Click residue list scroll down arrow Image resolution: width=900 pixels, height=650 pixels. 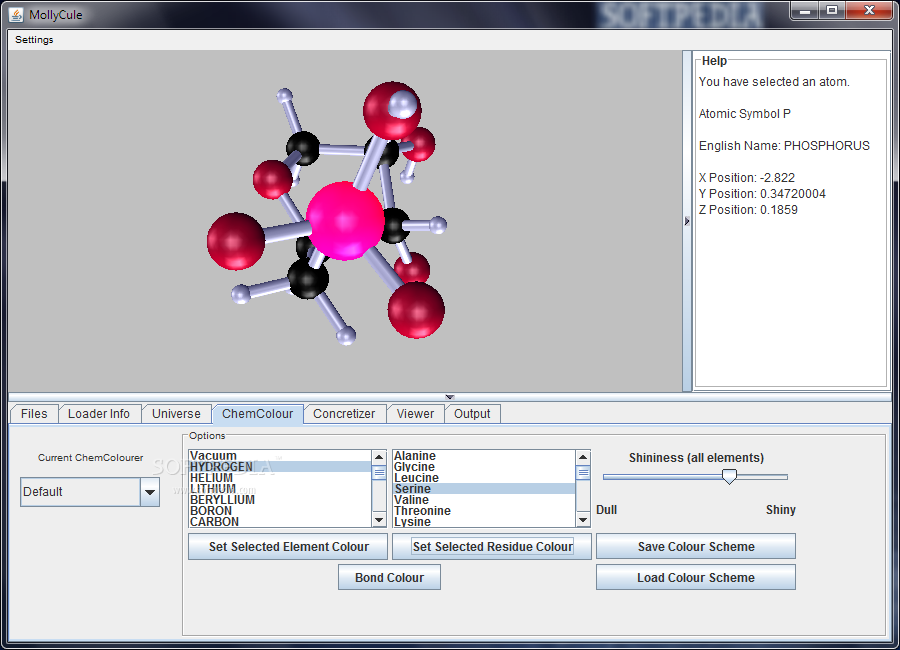(x=583, y=520)
